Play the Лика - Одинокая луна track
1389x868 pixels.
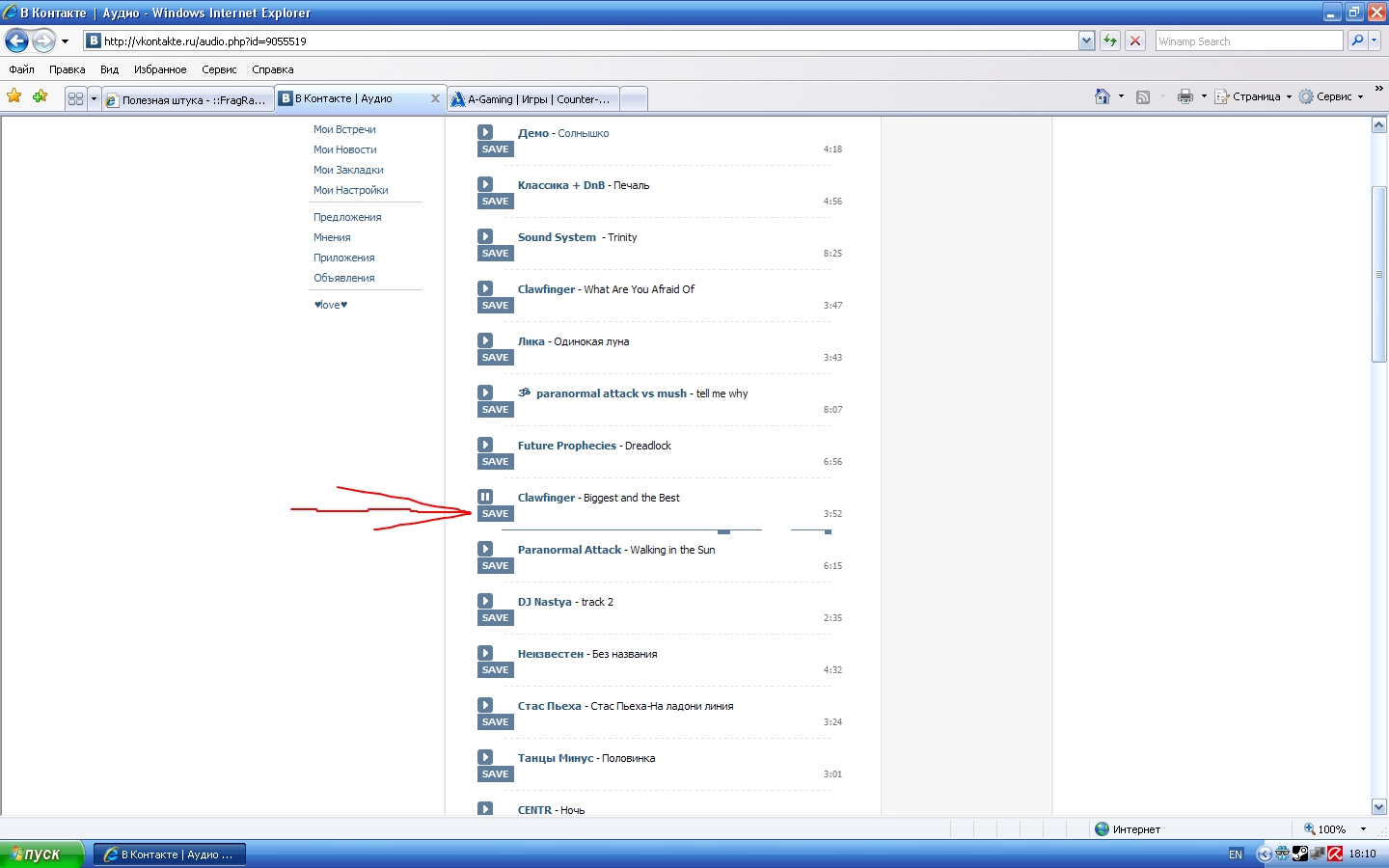pyautogui.click(x=485, y=340)
